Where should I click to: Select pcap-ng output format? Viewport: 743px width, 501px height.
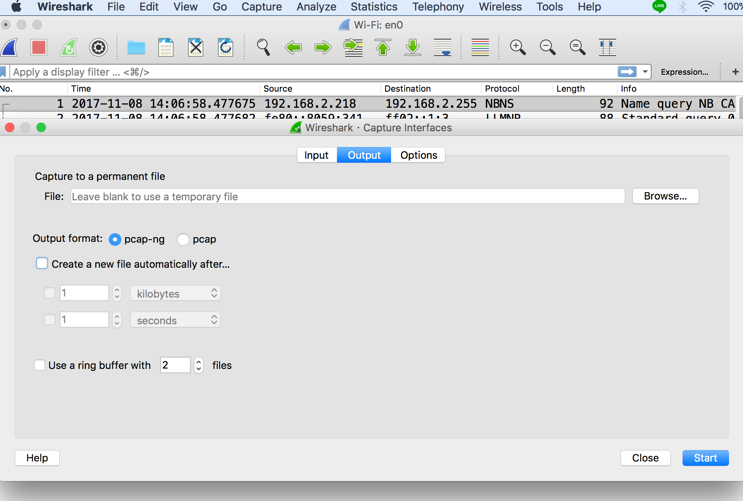coord(115,240)
